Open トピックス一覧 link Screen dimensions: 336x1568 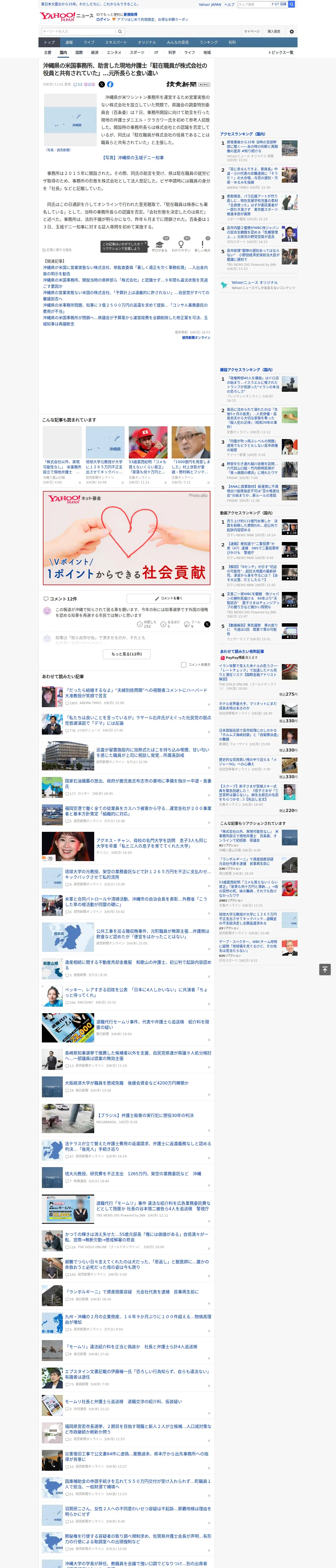281,52
